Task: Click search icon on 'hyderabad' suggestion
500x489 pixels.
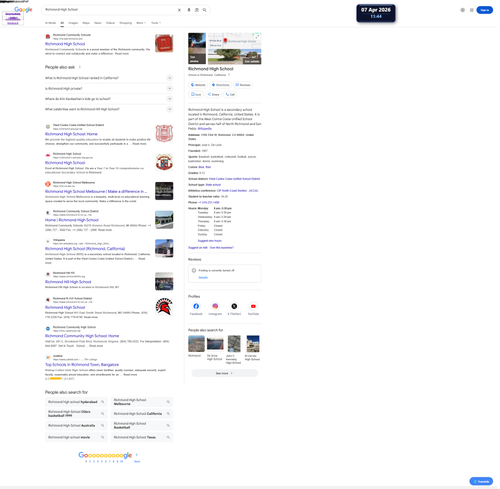Action: click(x=103, y=402)
